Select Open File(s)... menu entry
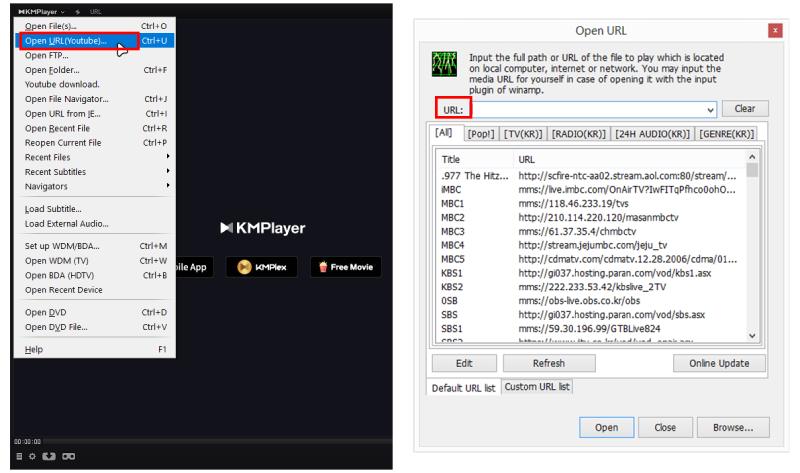The width and height of the screenshot is (800, 473). click(x=95, y=26)
